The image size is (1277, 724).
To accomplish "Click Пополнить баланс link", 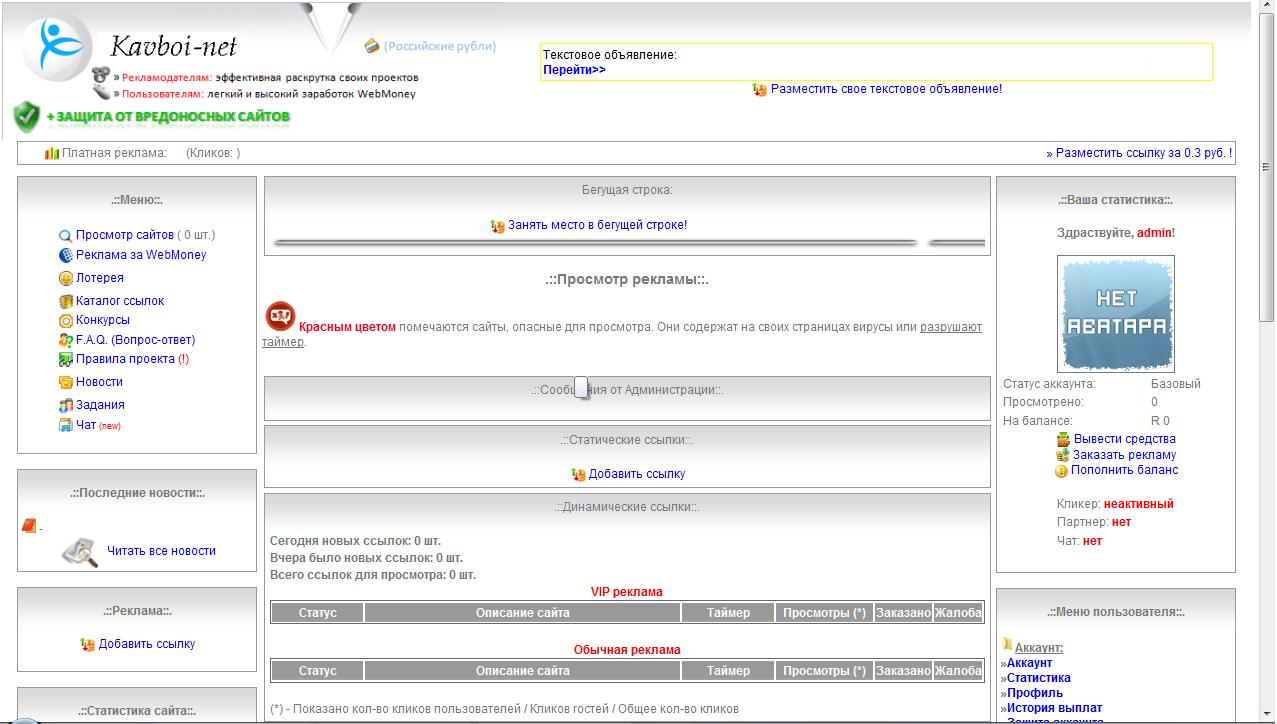I will point(1125,470).
